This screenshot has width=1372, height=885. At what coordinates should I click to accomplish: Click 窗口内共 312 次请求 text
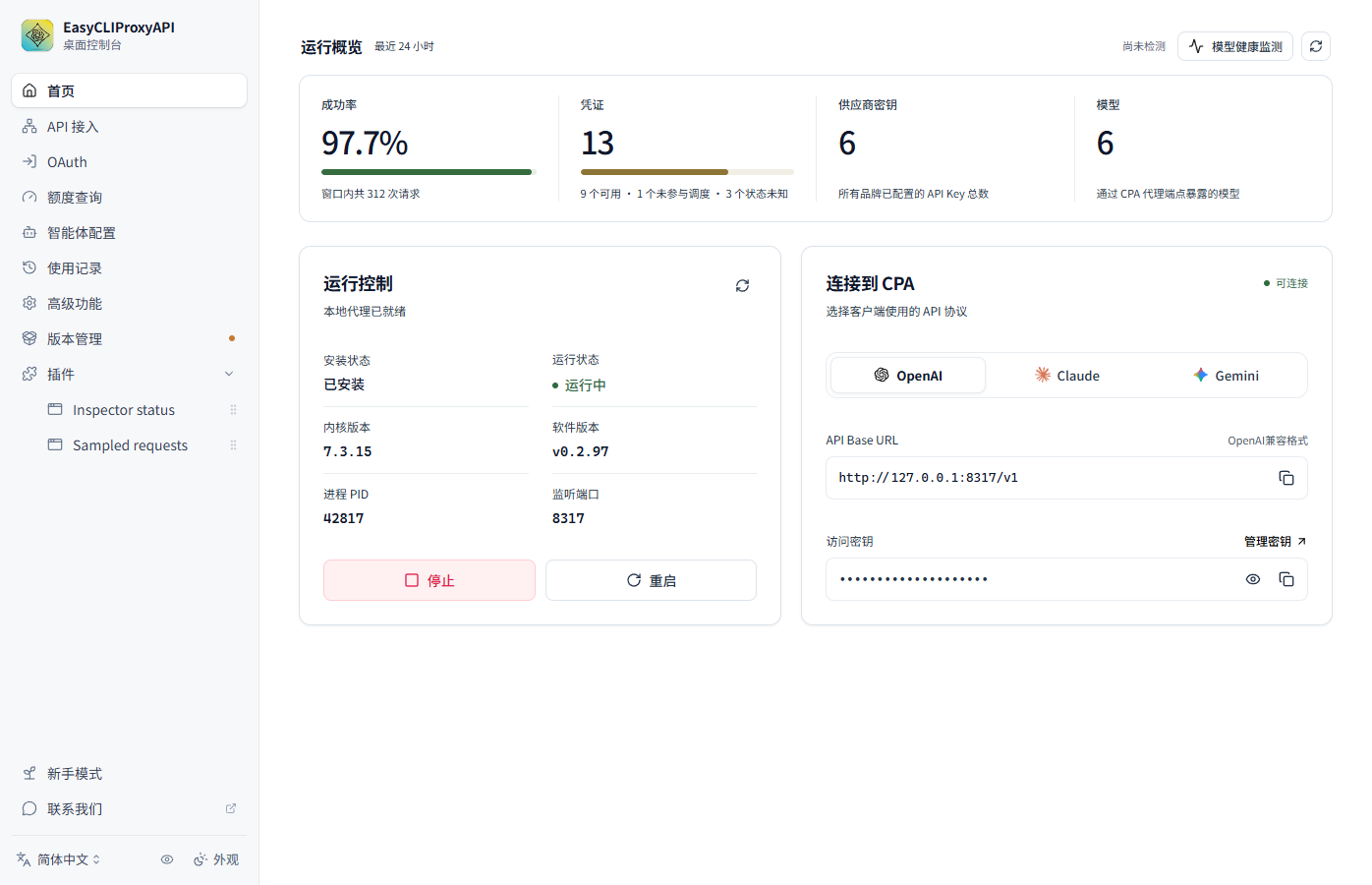371,194
